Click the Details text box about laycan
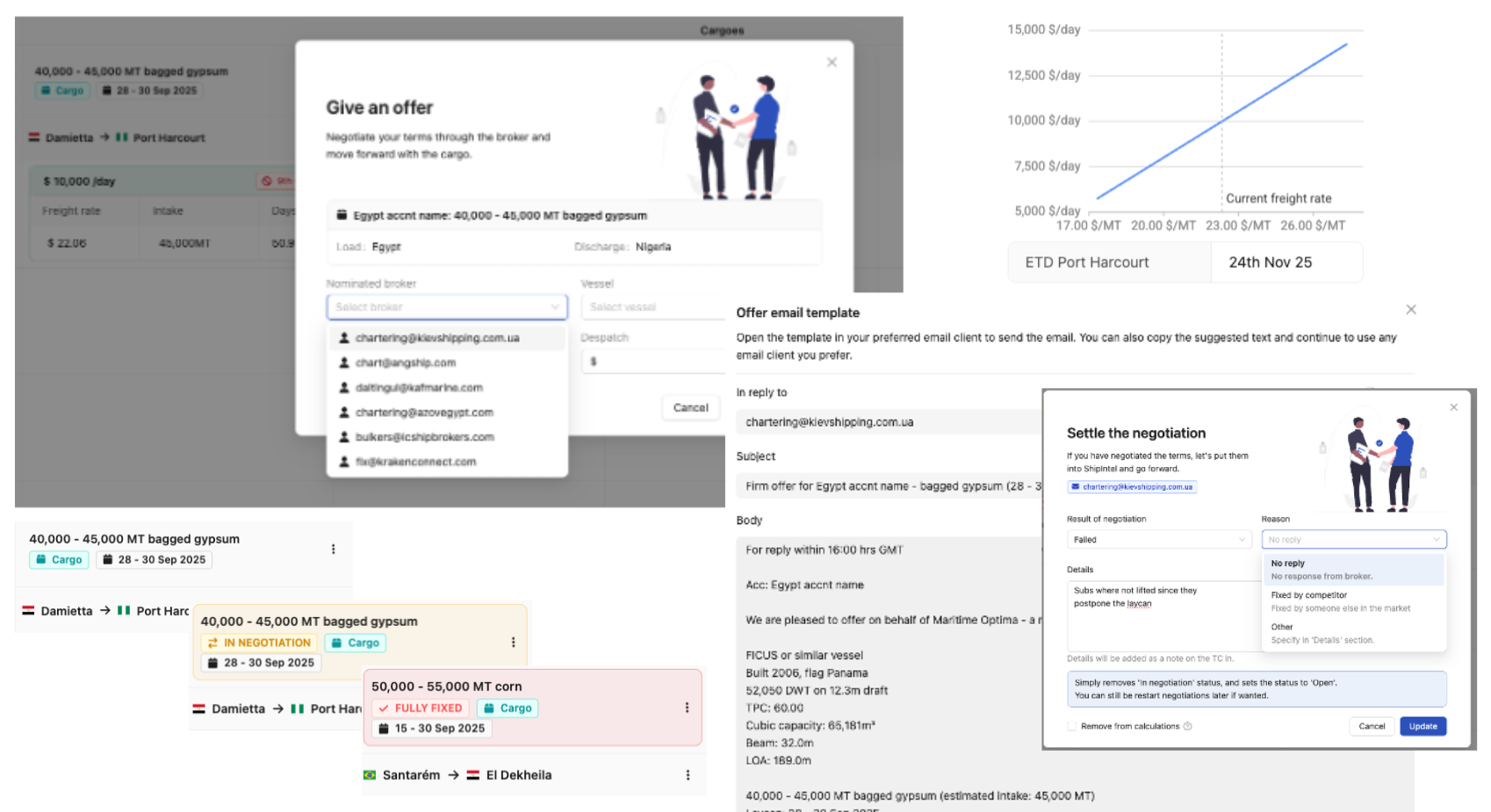This screenshot has width=1491, height=812. click(x=1163, y=615)
